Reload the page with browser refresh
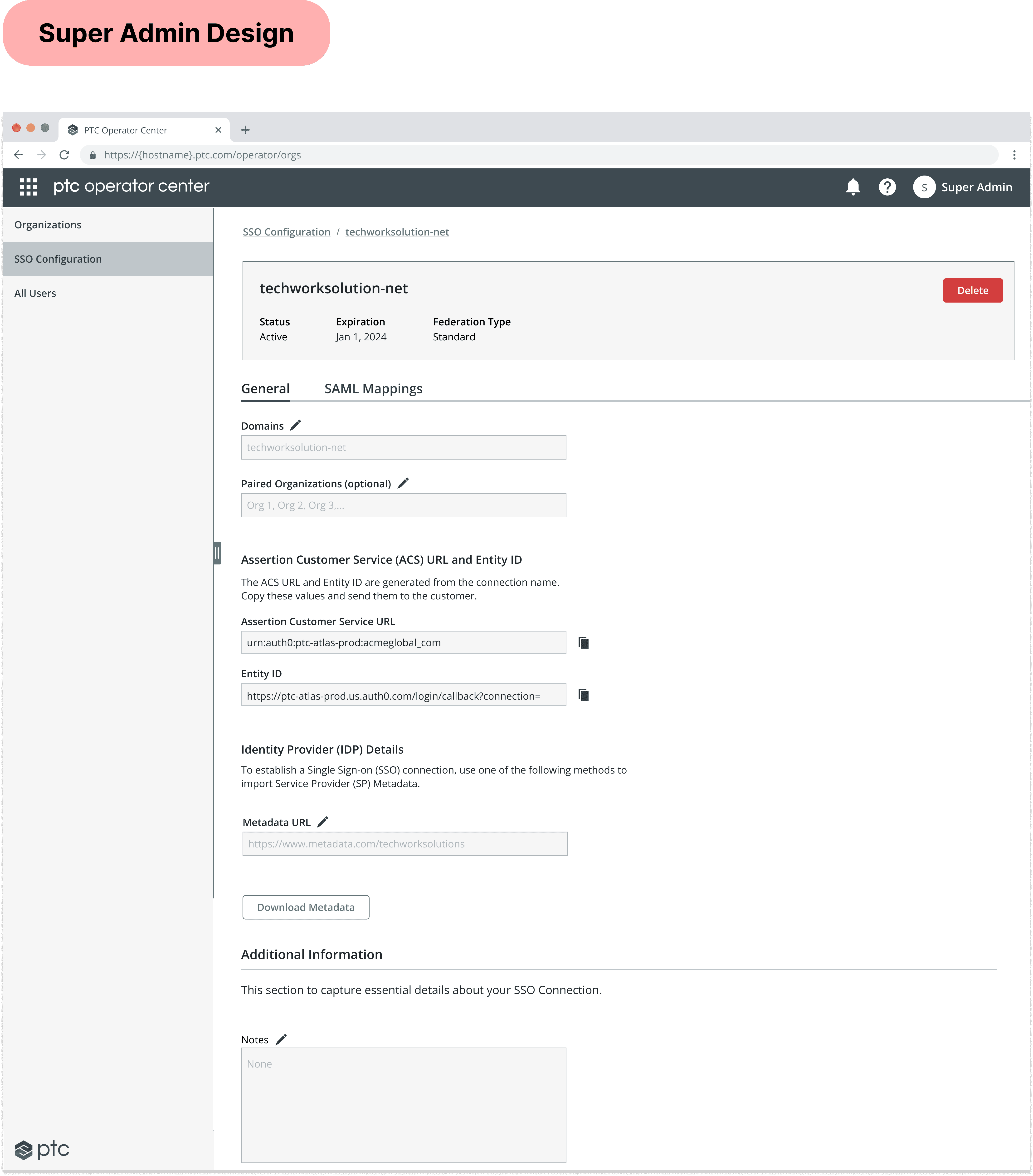1033x1176 pixels. [x=64, y=155]
